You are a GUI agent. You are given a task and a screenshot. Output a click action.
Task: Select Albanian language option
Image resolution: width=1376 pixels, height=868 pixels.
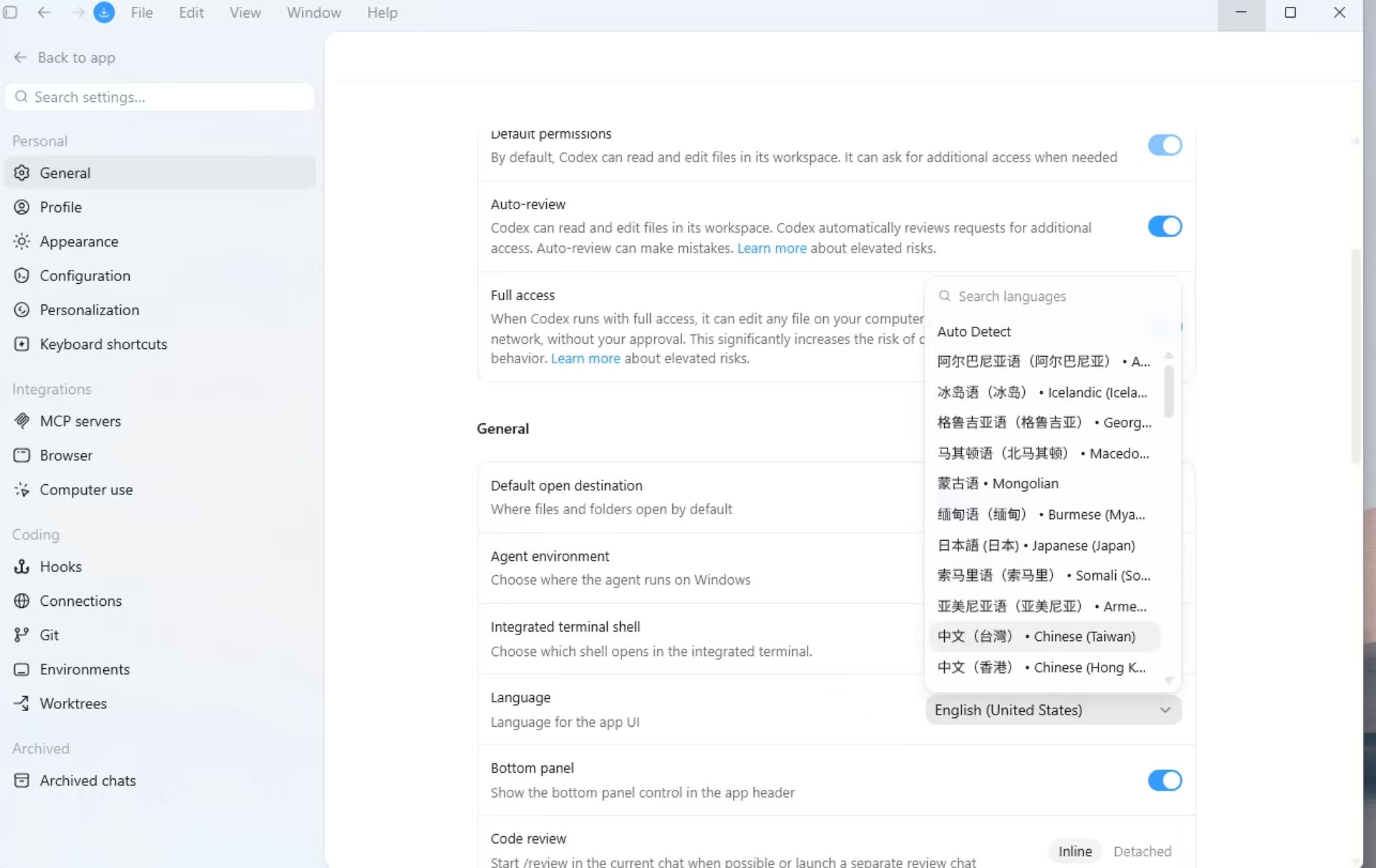pos(1044,362)
